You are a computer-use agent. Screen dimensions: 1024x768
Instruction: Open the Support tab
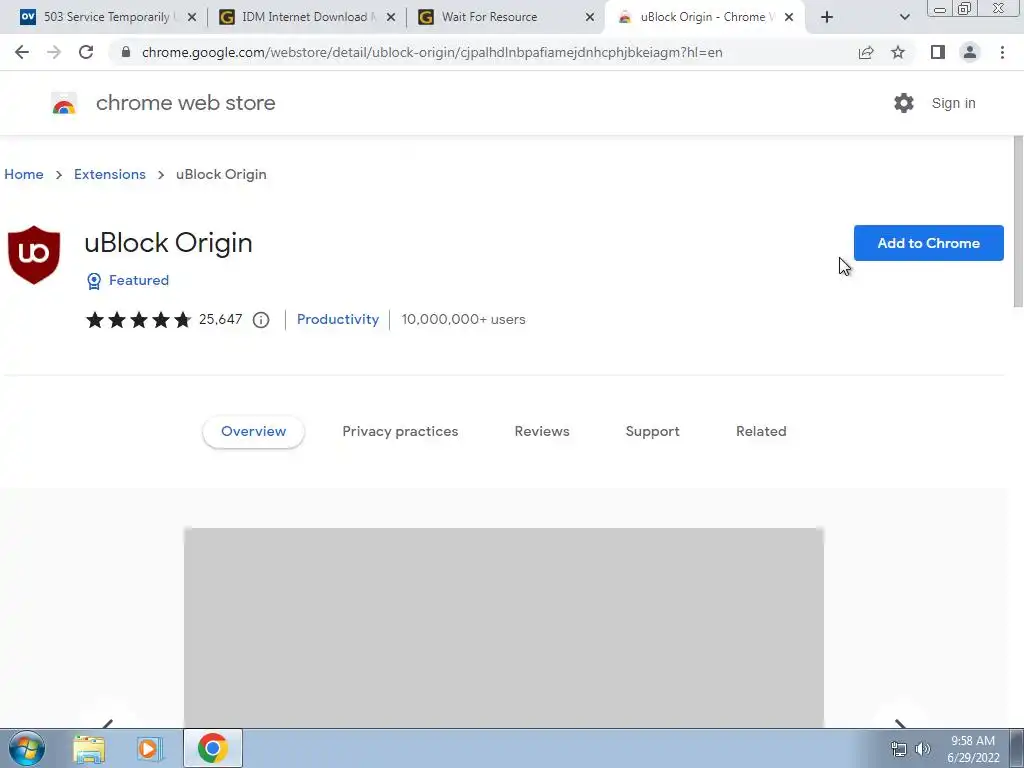(x=652, y=432)
